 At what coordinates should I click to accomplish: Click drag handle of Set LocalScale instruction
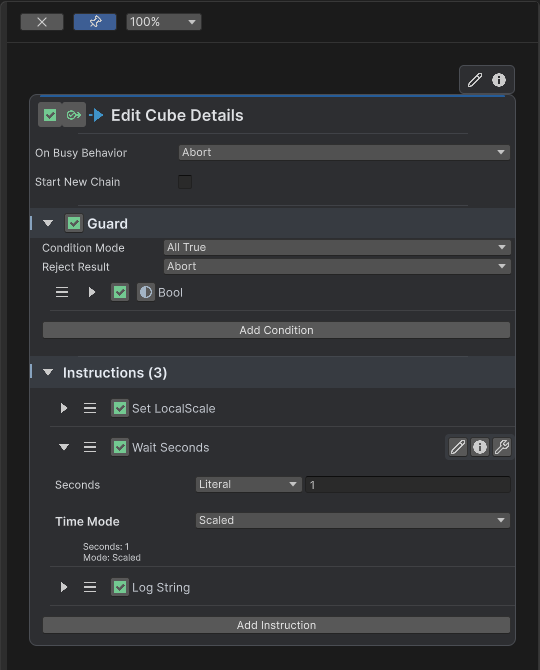pos(90,408)
